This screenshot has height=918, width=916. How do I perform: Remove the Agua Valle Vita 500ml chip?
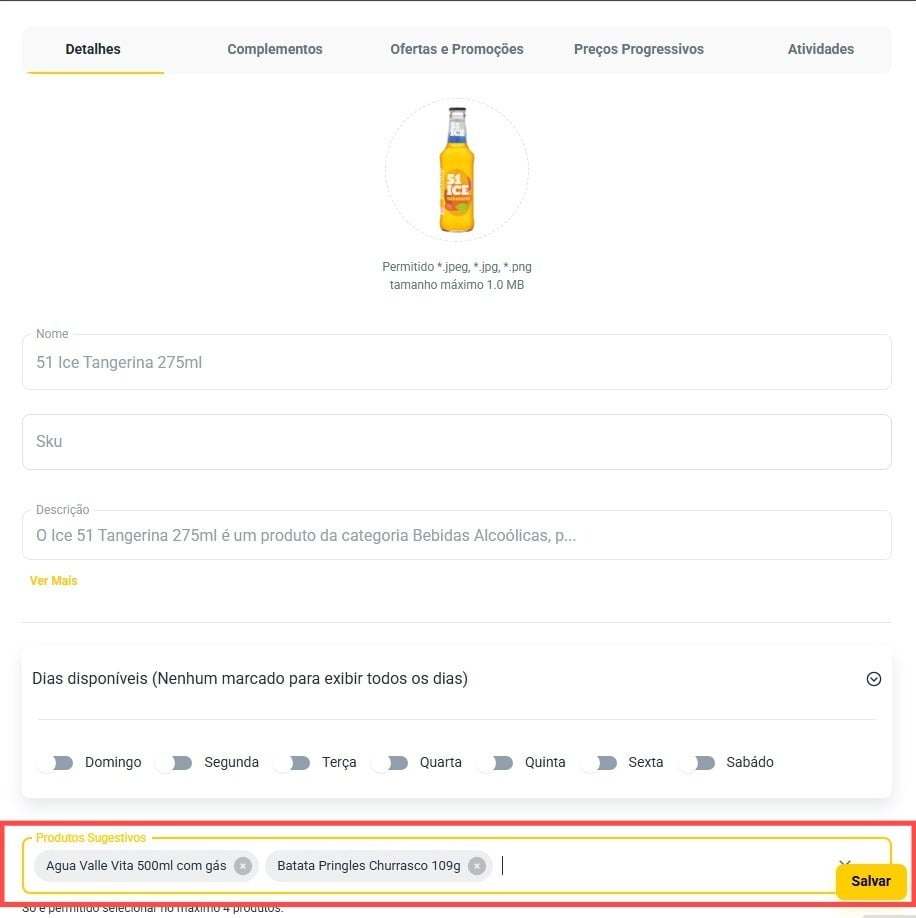243,866
